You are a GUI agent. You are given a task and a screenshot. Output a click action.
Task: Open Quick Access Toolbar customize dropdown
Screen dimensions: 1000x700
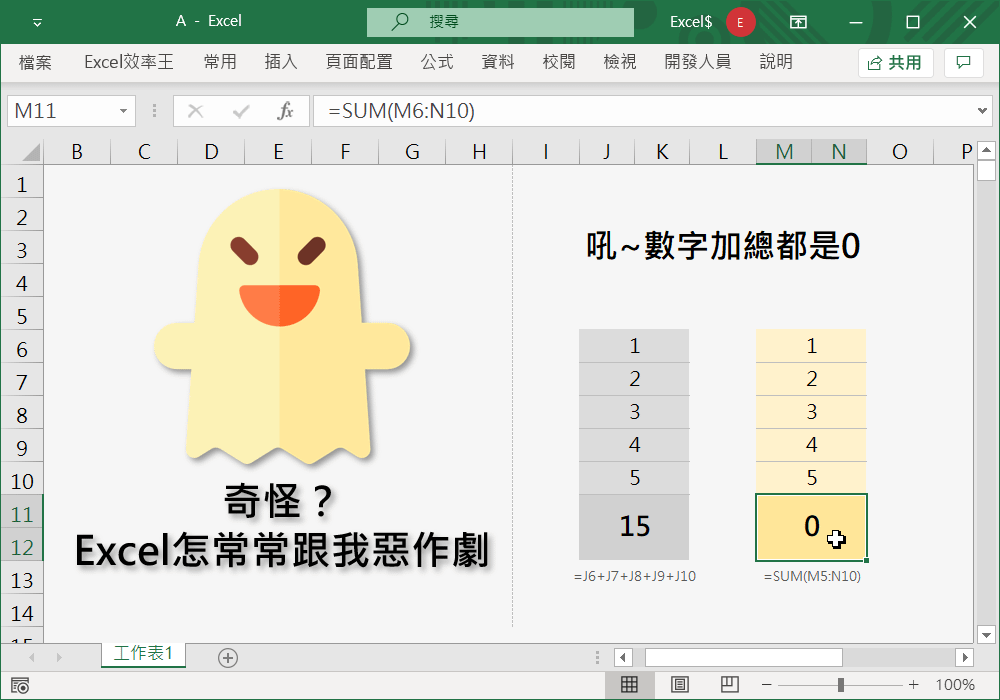(37, 21)
